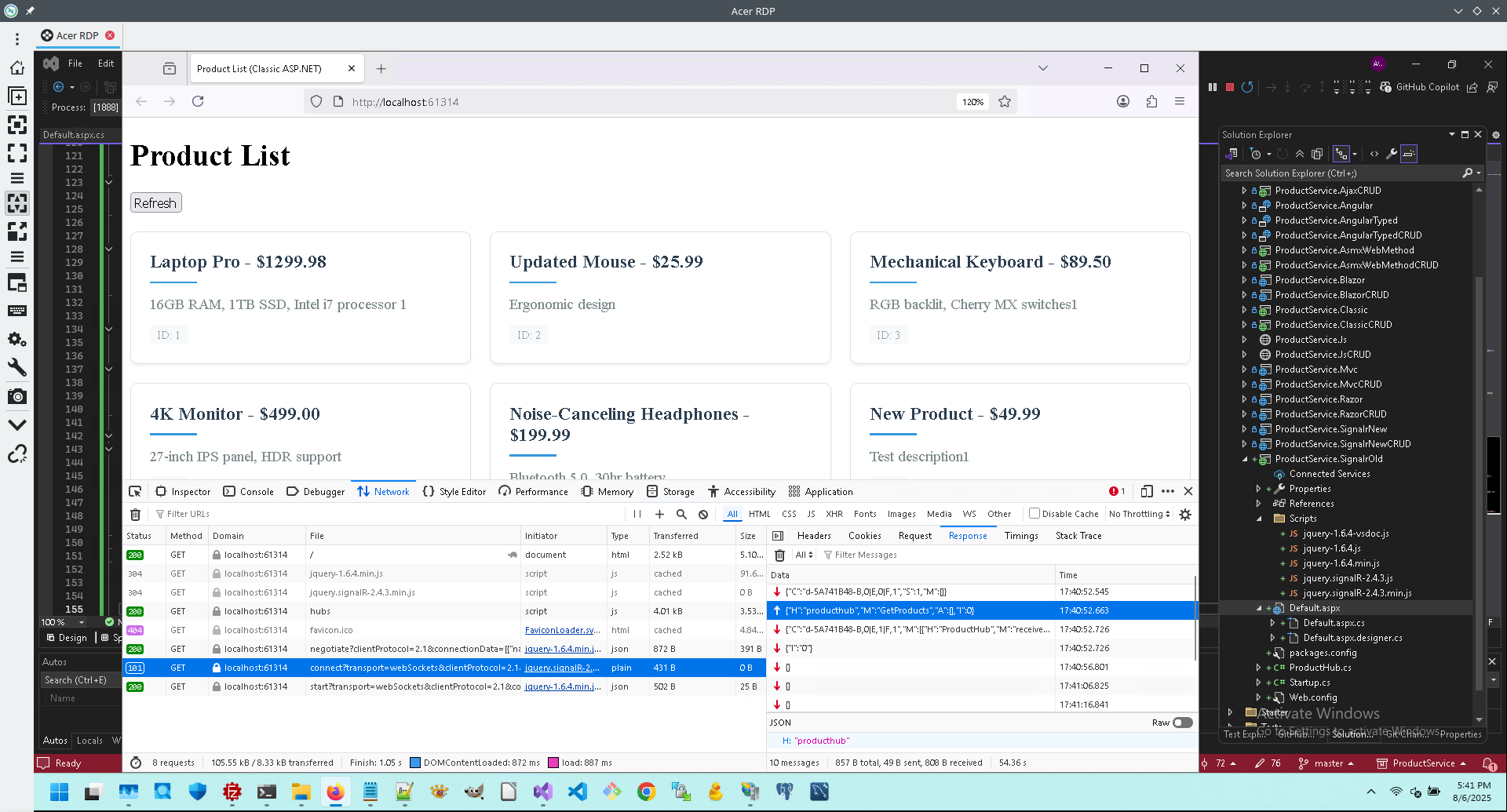Open the GitHub Copilot button

click(x=1420, y=87)
